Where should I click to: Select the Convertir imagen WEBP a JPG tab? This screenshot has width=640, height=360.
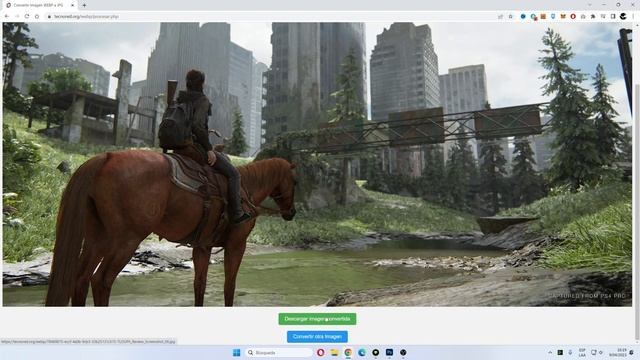pos(40,5)
